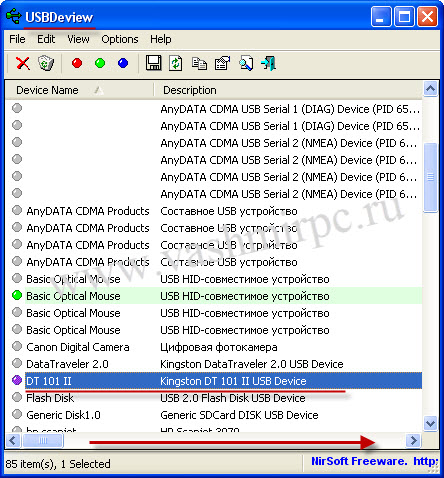Open the Options menu
This screenshot has width=444, height=478.
120,39
